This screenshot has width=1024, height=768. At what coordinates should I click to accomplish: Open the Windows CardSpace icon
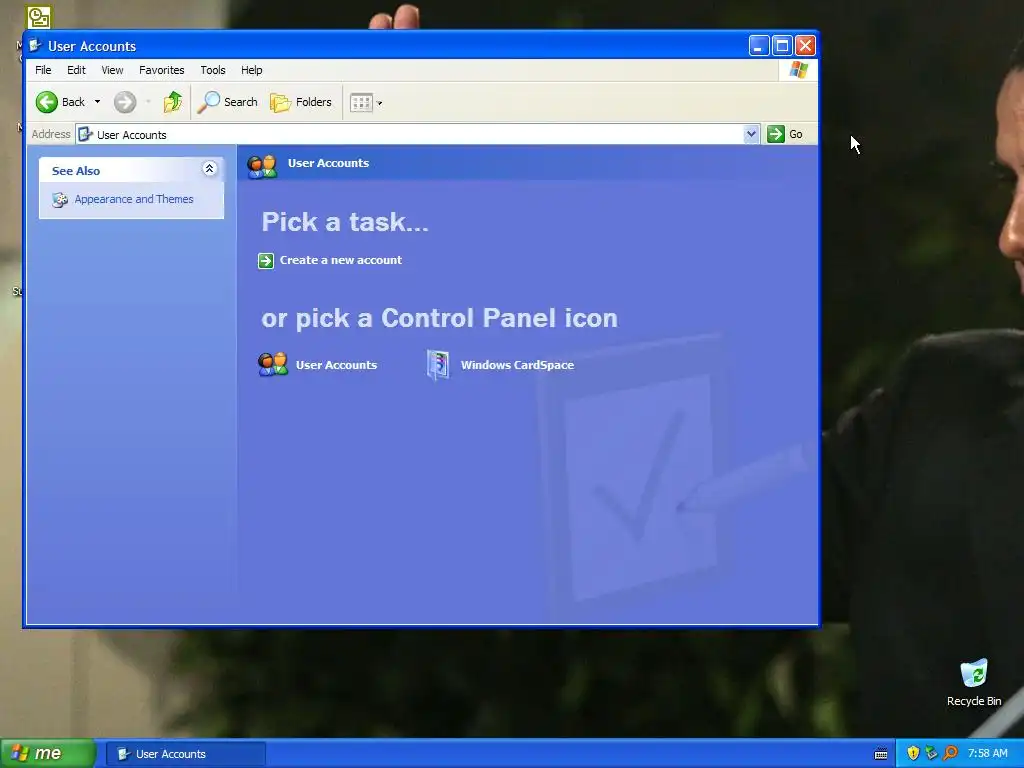pyautogui.click(x=438, y=364)
